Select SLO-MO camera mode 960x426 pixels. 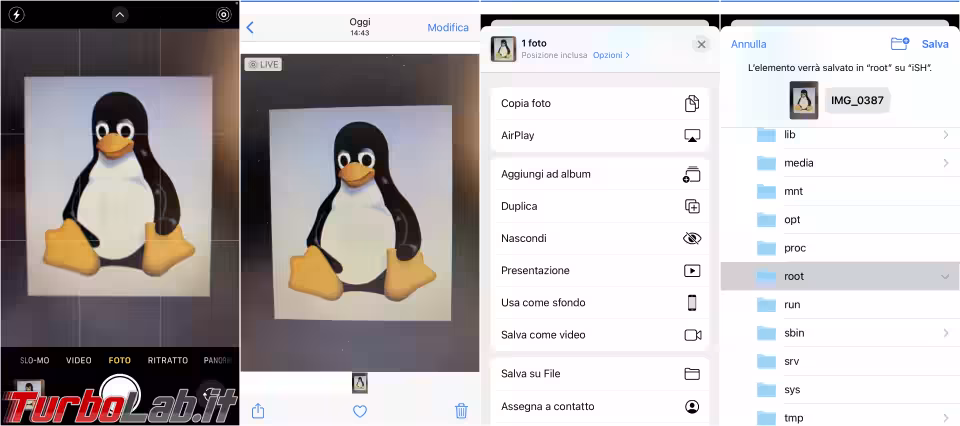point(35,361)
